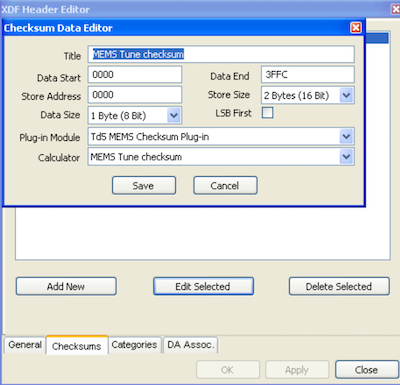Save the checksum data
The image size is (400, 385).
coord(144,186)
